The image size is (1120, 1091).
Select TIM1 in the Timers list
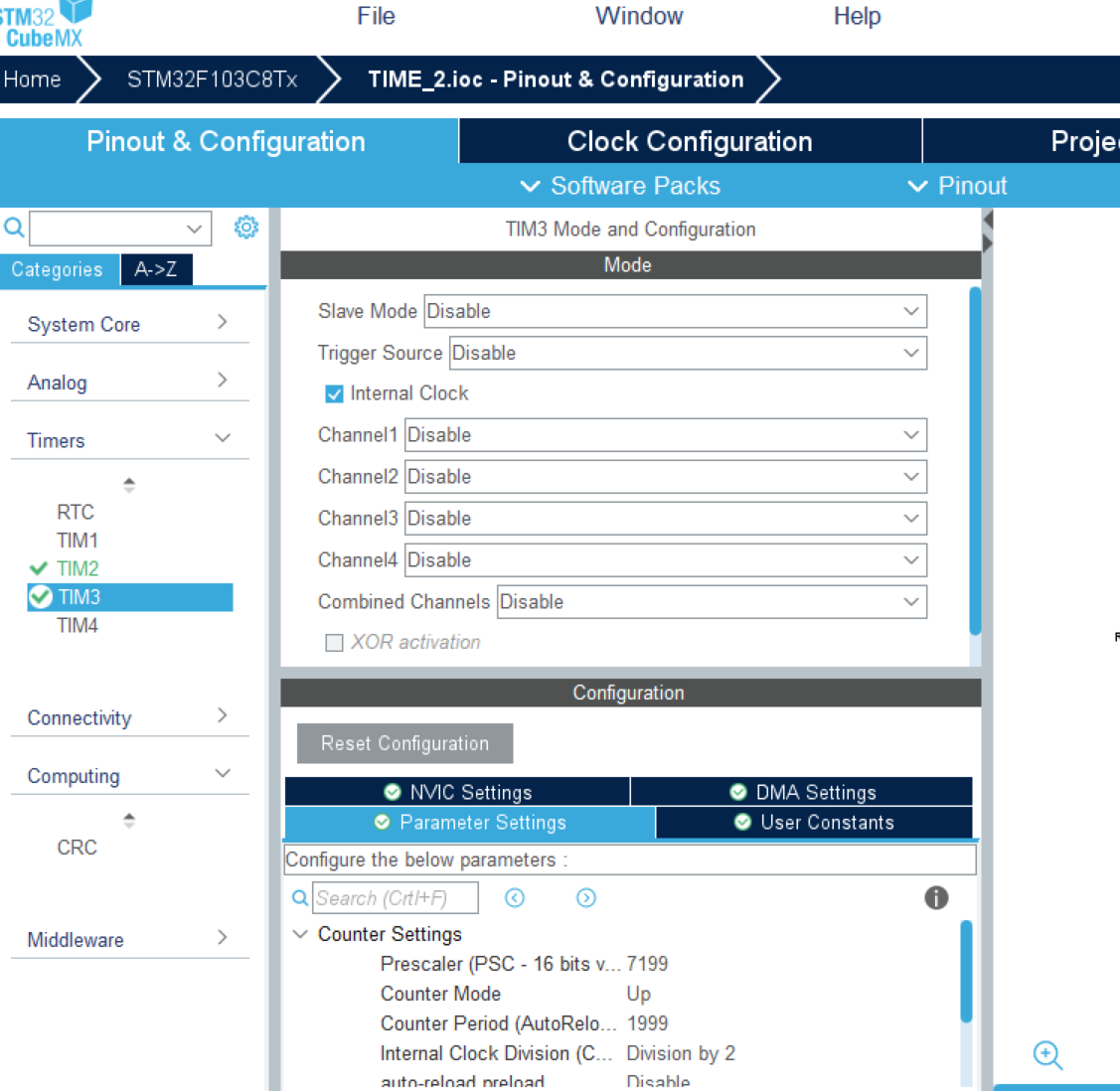click(x=78, y=541)
